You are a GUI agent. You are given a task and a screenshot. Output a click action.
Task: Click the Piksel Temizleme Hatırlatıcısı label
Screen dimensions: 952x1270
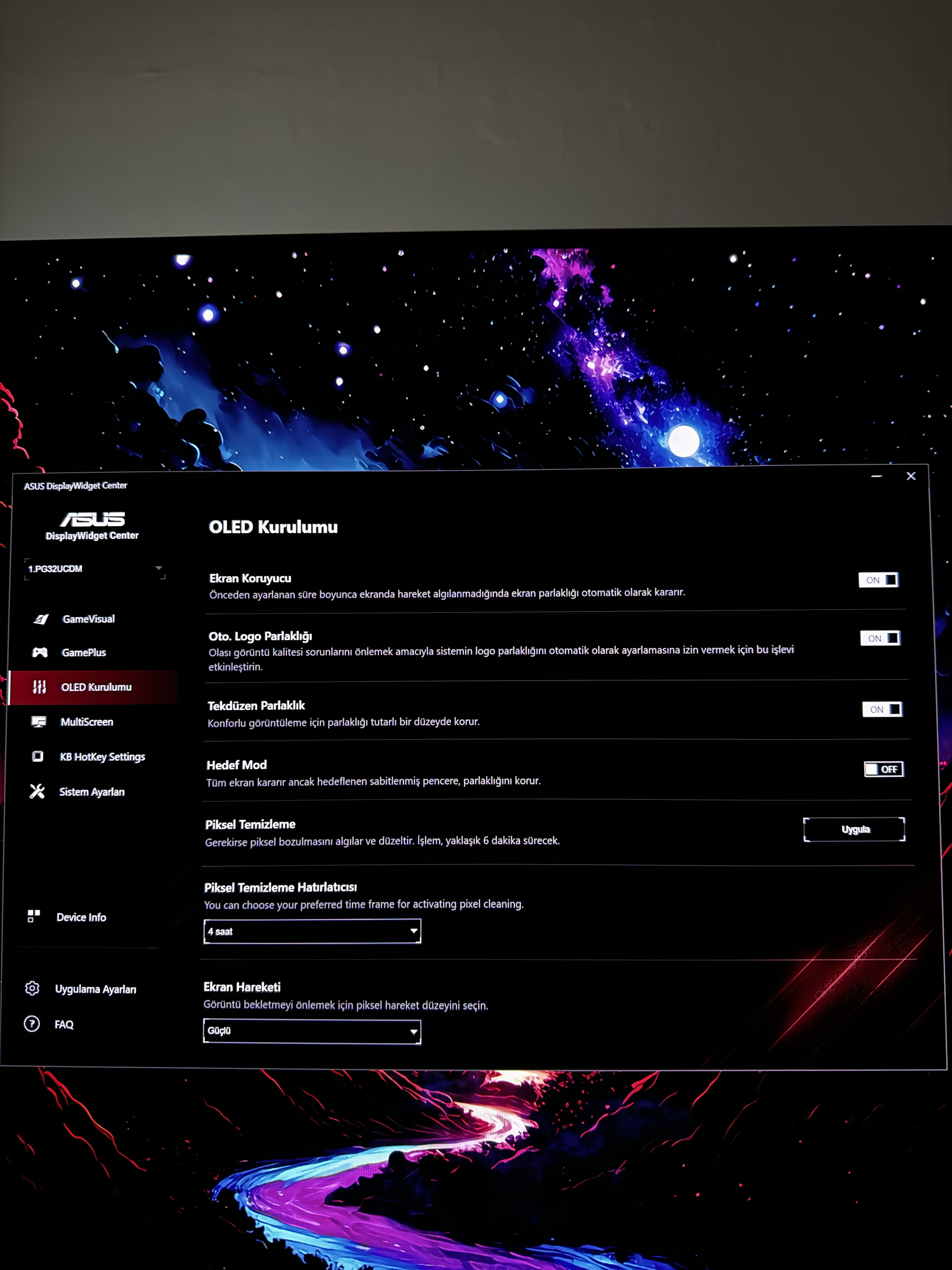pyautogui.click(x=280, y=887)
